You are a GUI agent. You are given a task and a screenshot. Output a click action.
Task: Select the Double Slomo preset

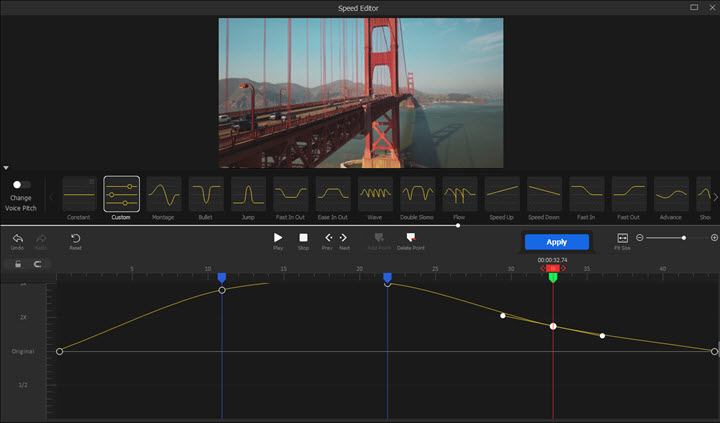417,194
